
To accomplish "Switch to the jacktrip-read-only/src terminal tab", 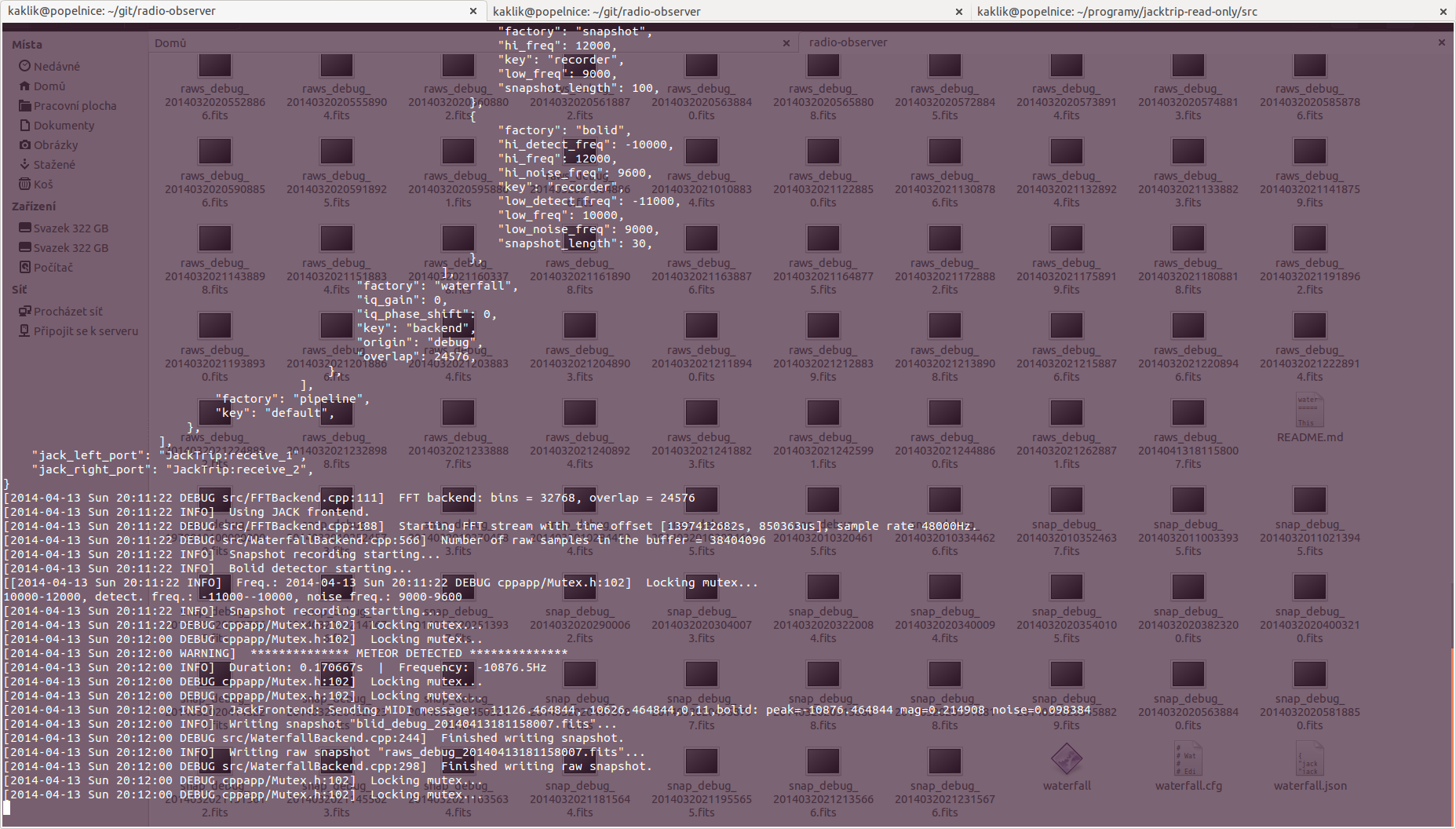I will [1116, 12].
